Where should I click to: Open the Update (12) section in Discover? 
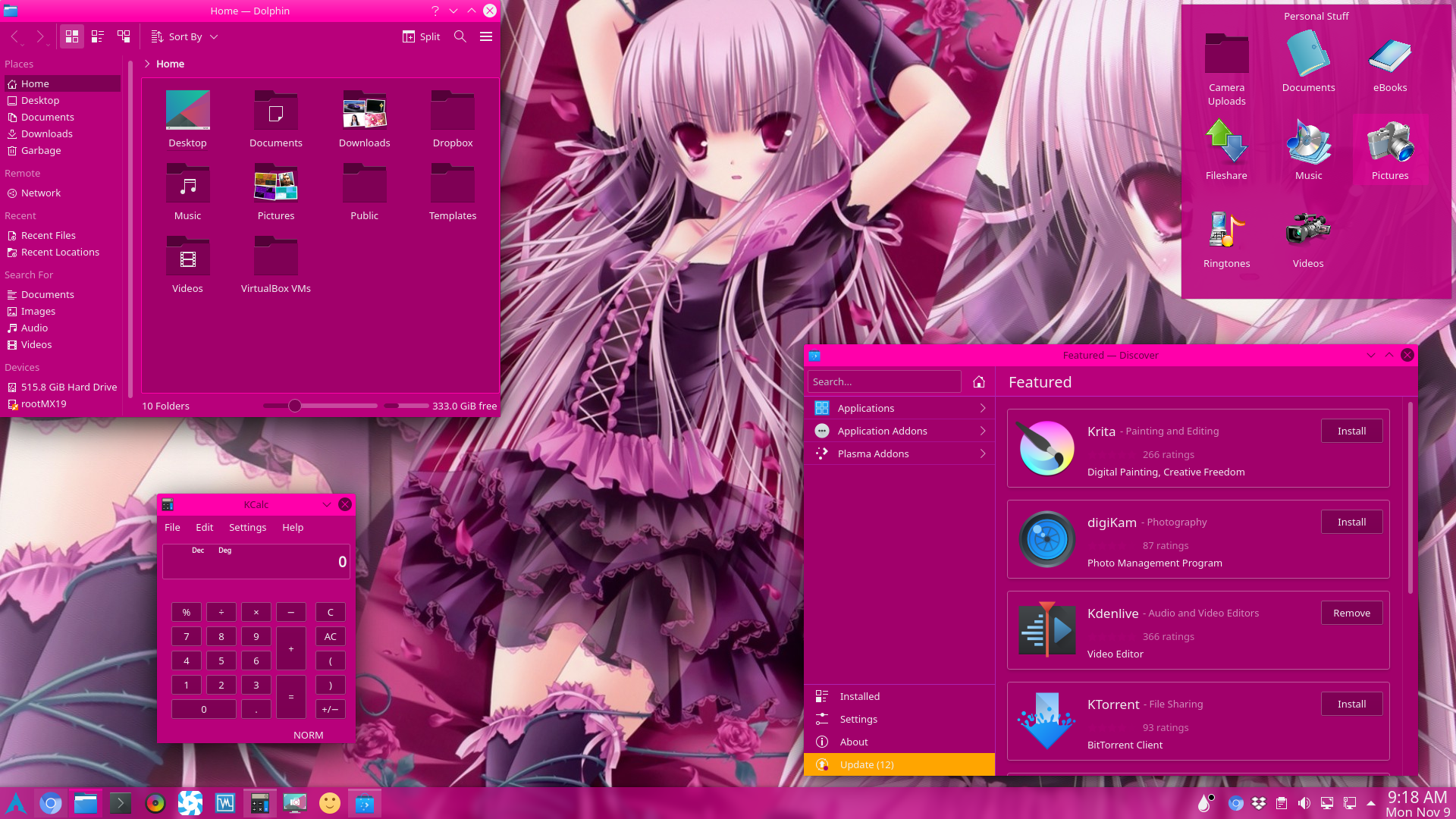[x=900, y=764]
